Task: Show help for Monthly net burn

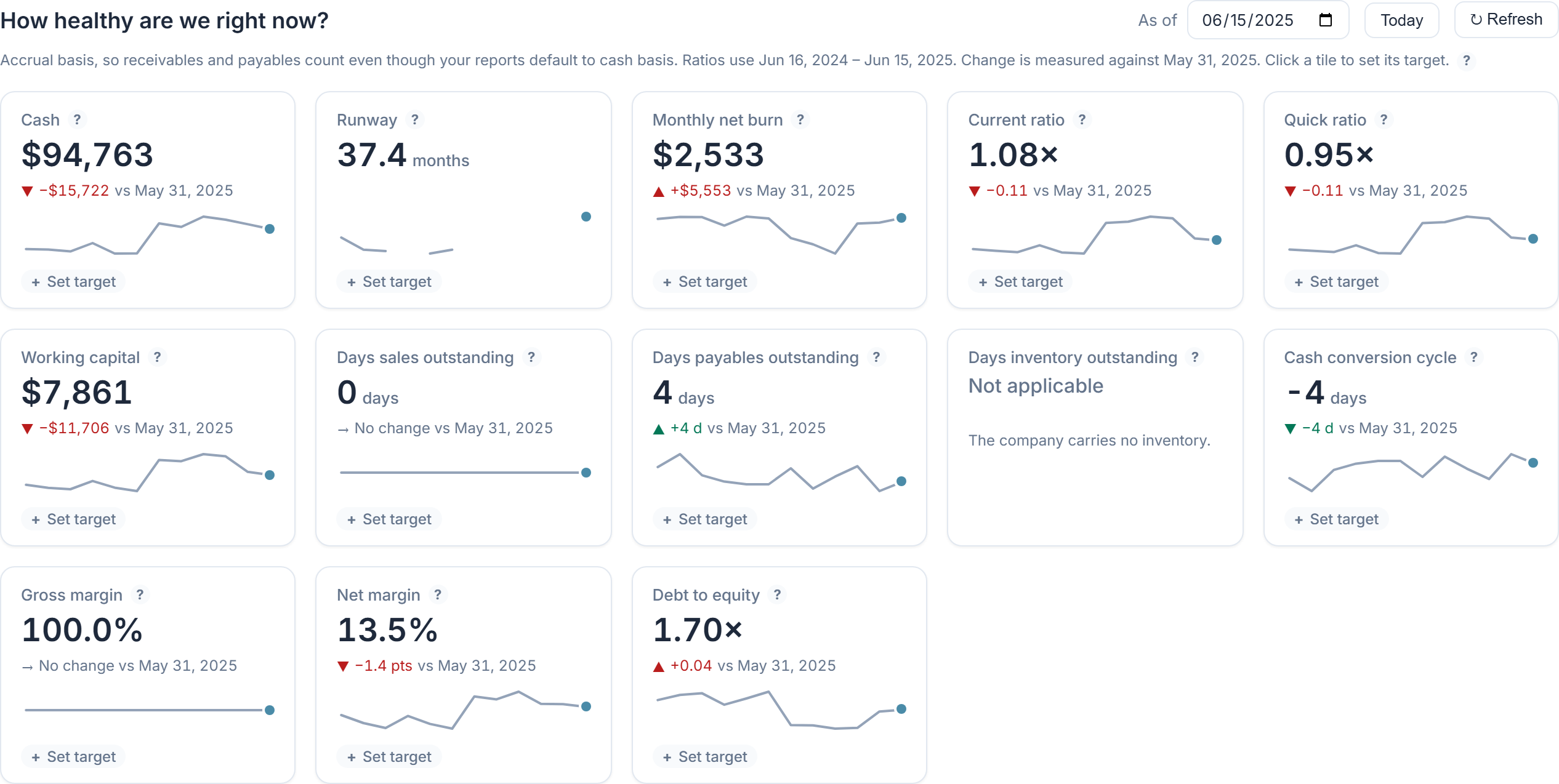Action: [800, 119]
